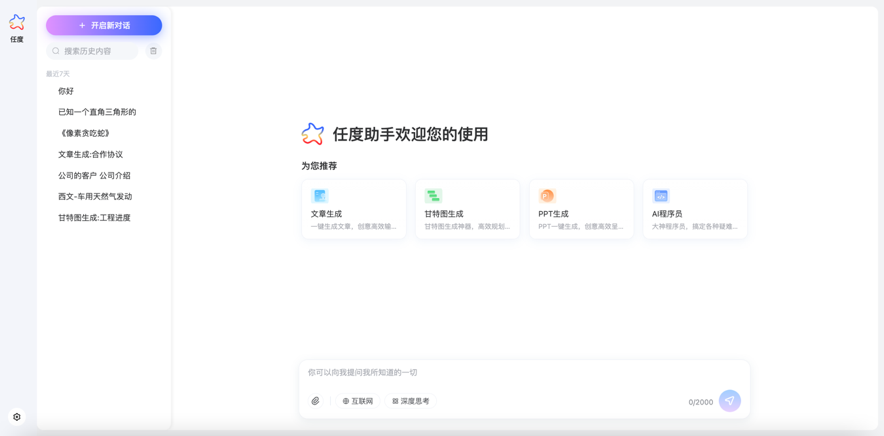
Task: Click the 甘特图生成 card icon
Action: coord(433,196)
